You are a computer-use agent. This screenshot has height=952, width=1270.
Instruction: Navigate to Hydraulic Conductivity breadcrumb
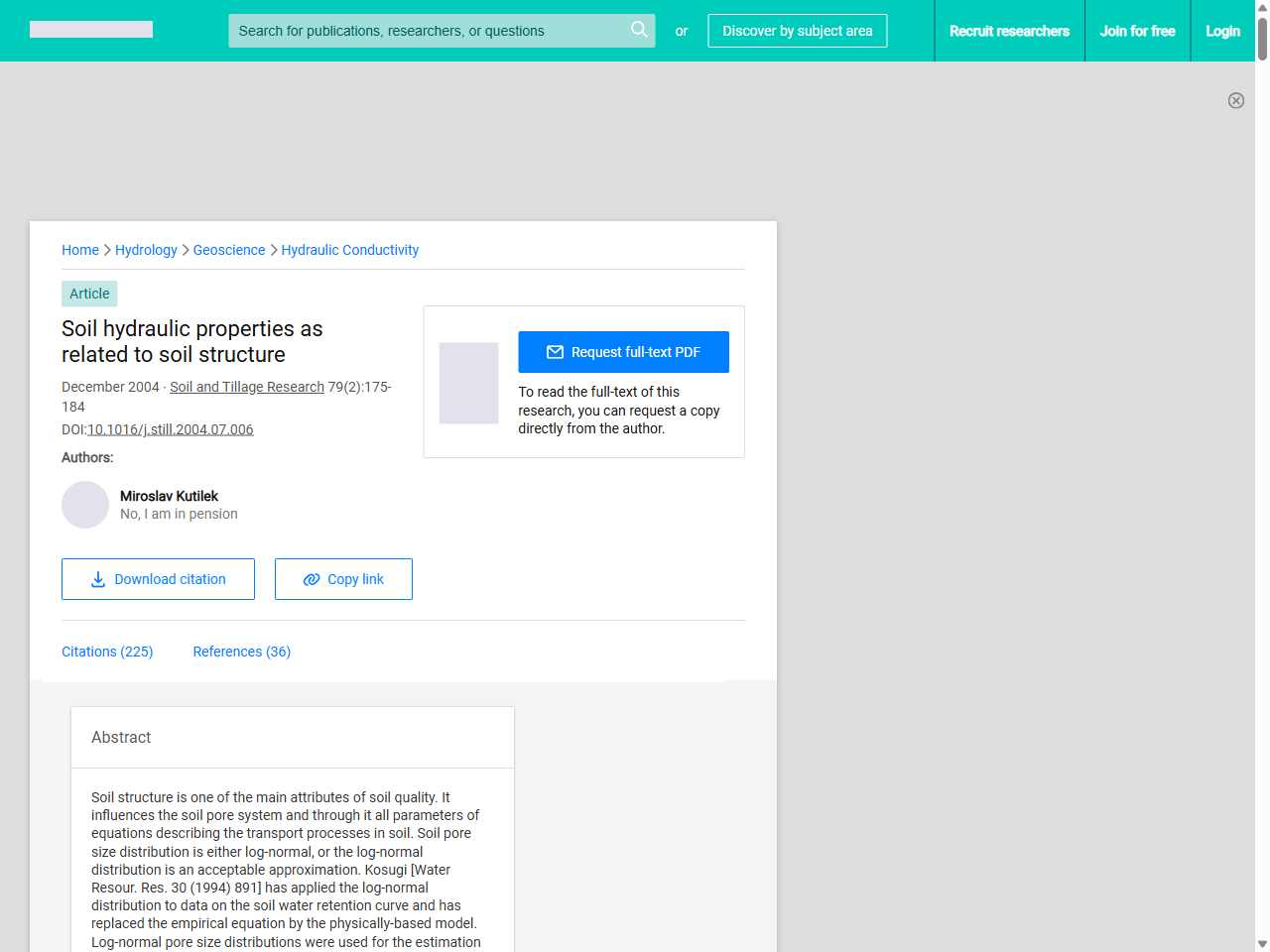(349, 250)
